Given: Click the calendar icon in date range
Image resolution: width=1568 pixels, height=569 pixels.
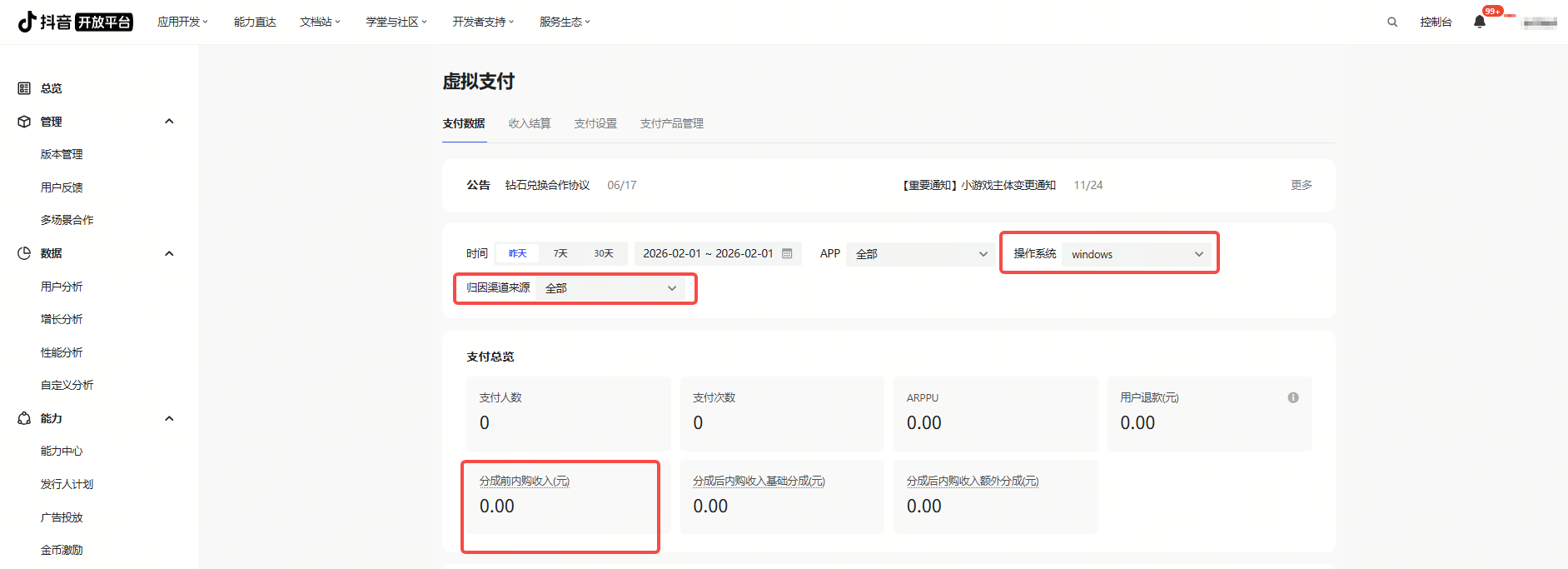Looking at the screenshot, I should click(787, 254).
